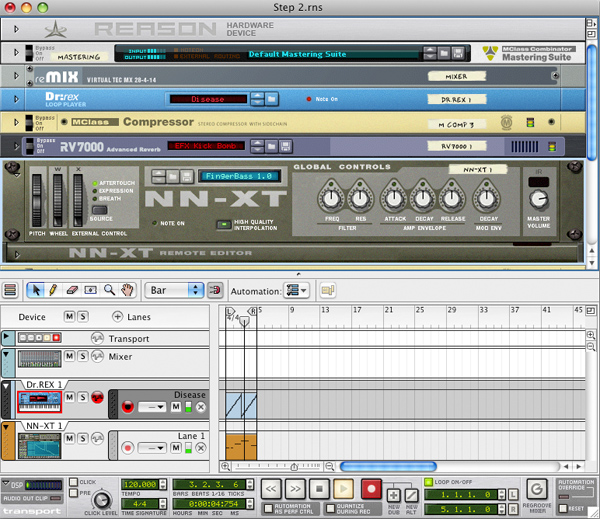Click the Fast Forward transport button
This screenshot has width=600, height=519.
(295, 489)
